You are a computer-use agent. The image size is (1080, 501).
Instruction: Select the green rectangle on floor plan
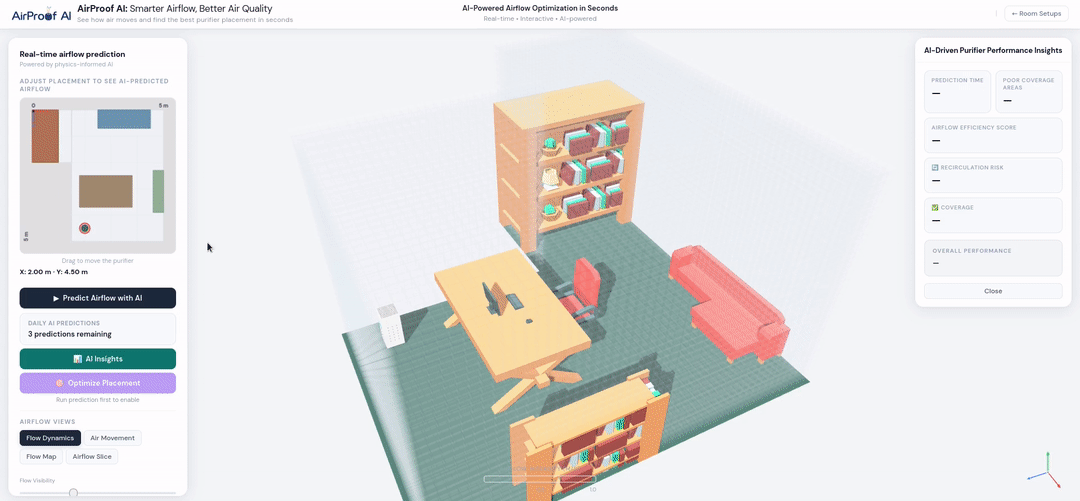point(158,191)
